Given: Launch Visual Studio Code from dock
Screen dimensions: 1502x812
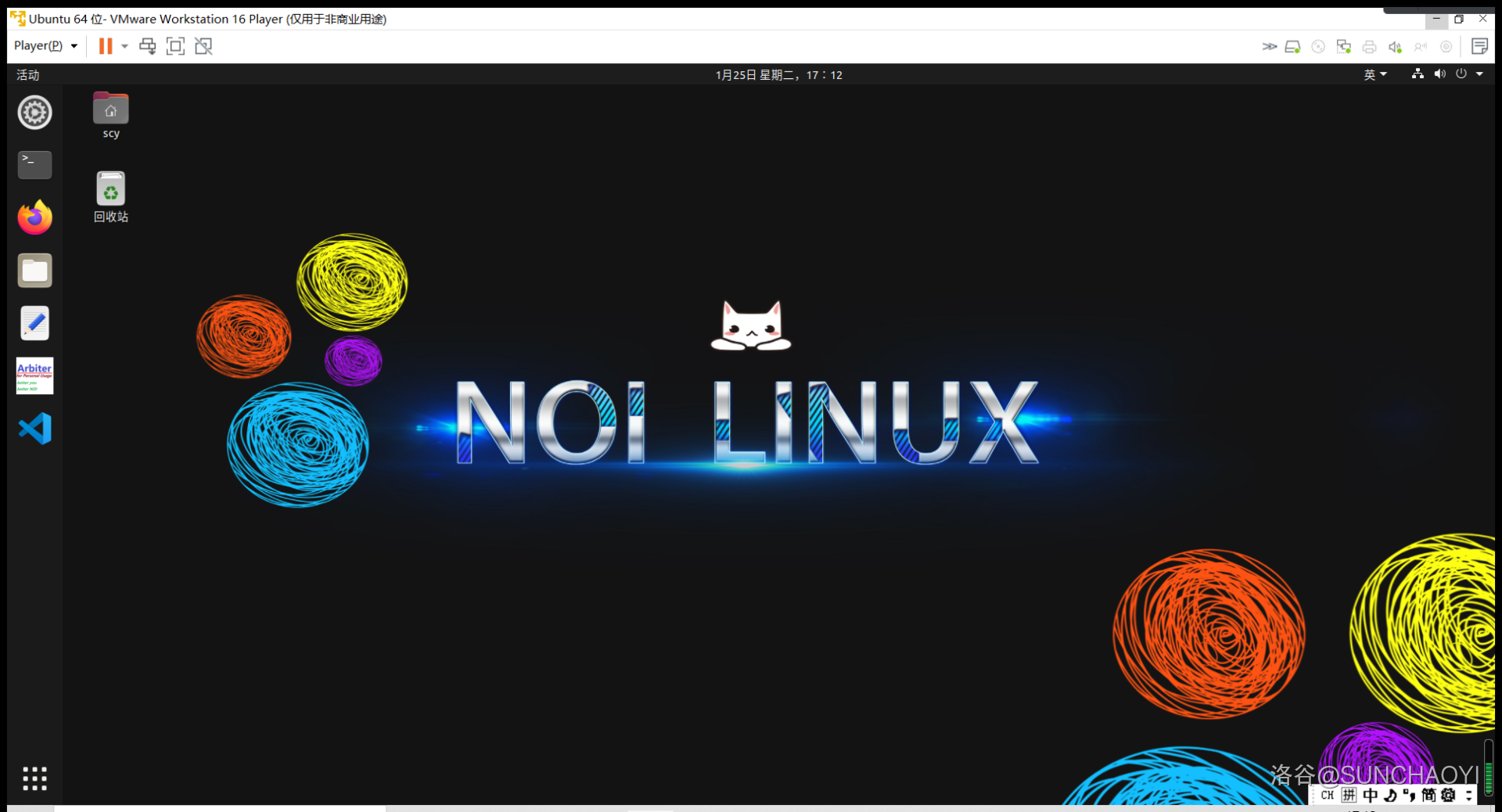Looking at the screenshot, I should coord(34,429).
